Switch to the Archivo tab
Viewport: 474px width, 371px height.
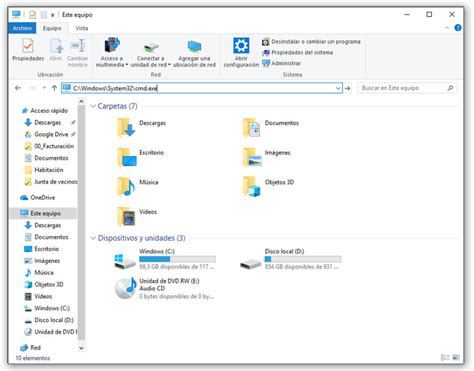(22, 28)
